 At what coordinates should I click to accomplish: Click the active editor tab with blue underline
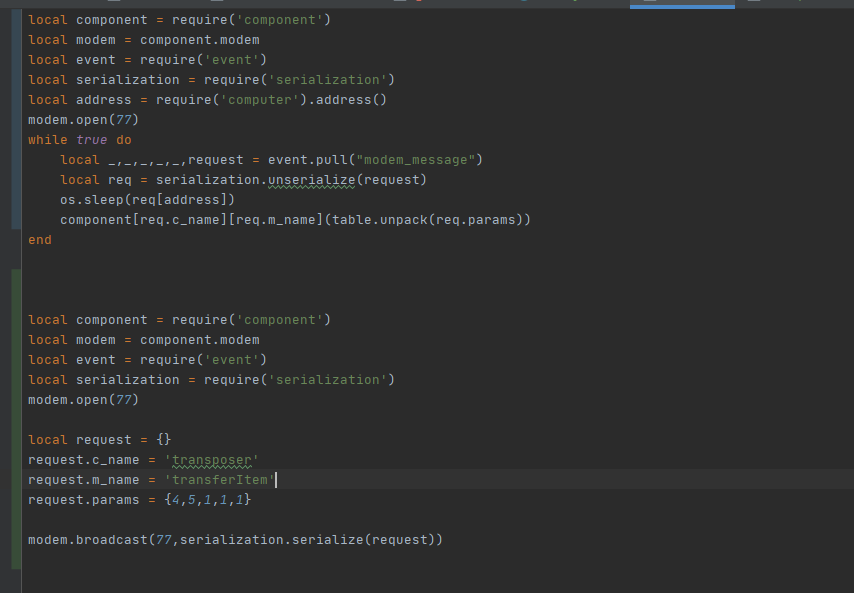682,4
